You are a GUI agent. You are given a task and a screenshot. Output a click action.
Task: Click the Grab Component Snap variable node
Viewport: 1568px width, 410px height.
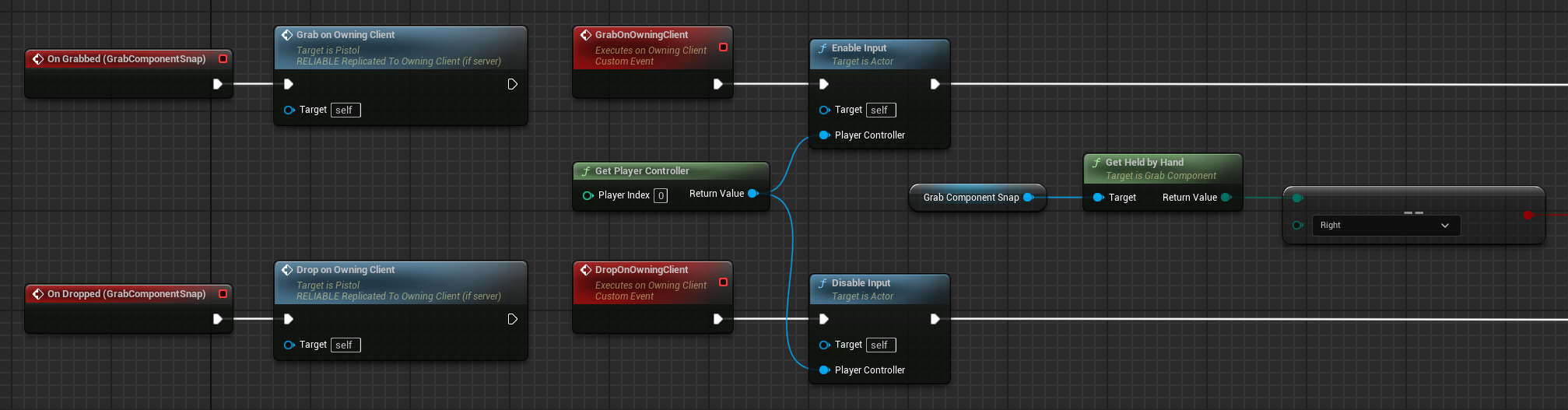977,198
